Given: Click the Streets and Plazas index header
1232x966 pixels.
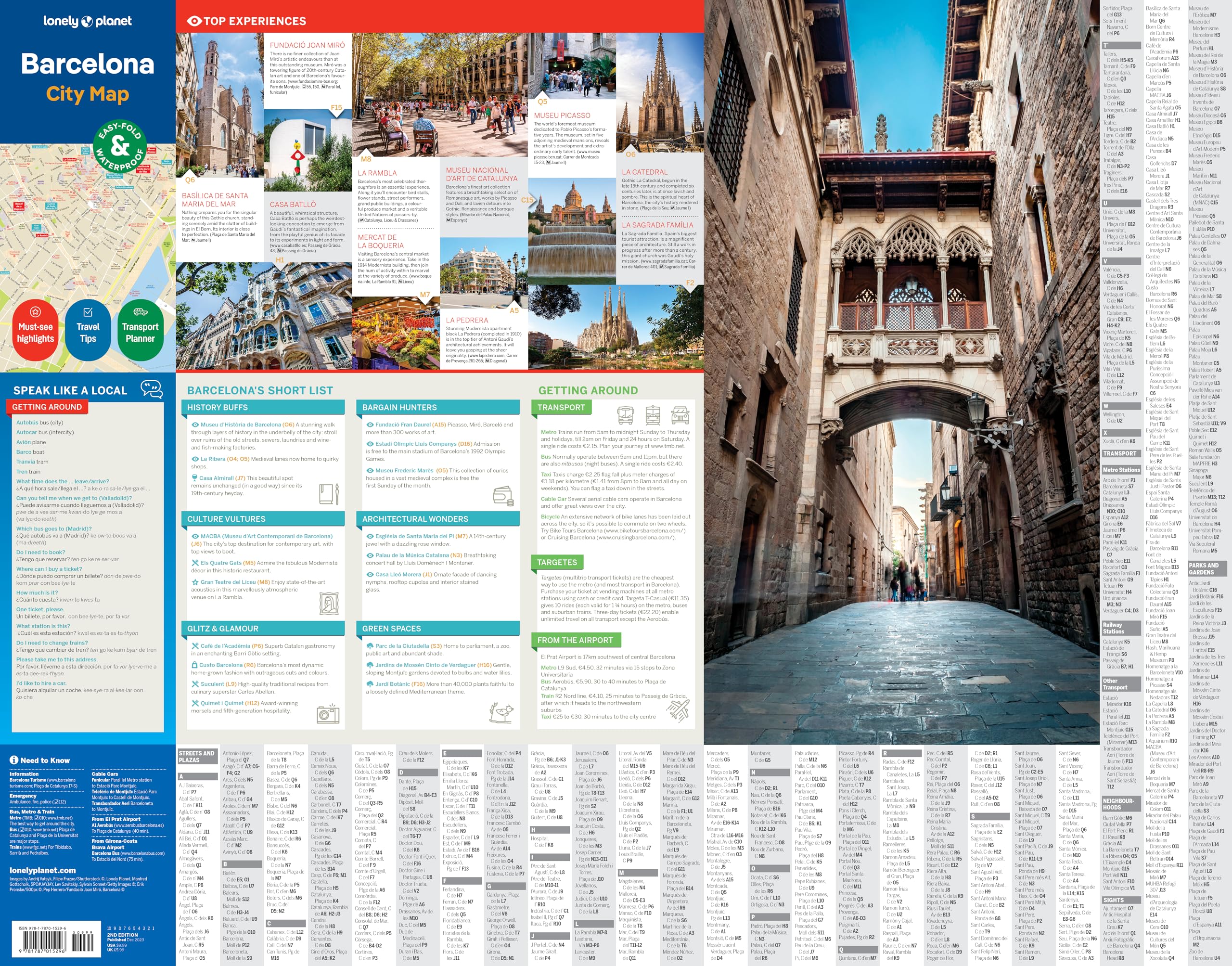Looking at the screenshot, I should (x=197, y=757).
